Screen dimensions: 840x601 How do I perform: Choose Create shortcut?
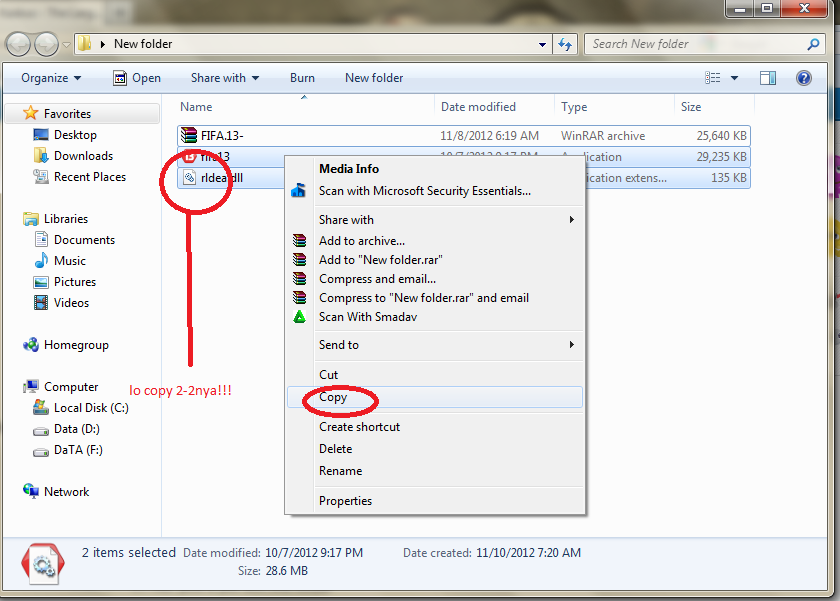coord(434,427)
